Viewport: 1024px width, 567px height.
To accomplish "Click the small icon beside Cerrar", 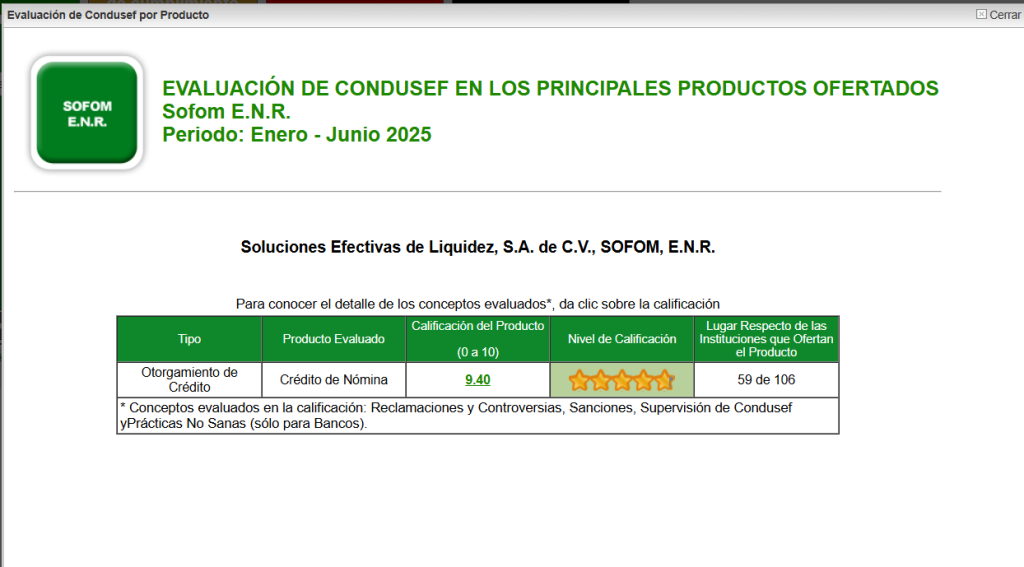I will [x=981, y=15].
